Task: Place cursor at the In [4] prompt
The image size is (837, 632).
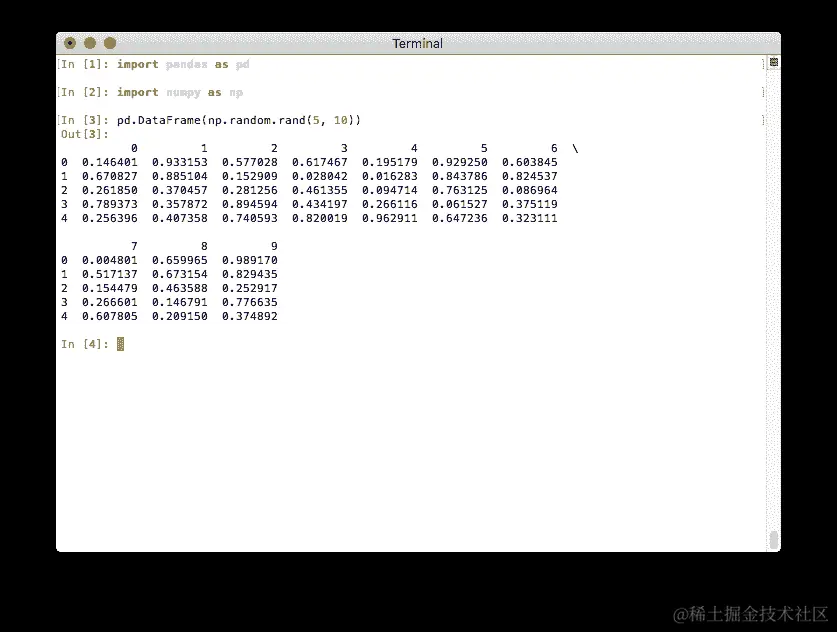Action: tap(120, 344)
